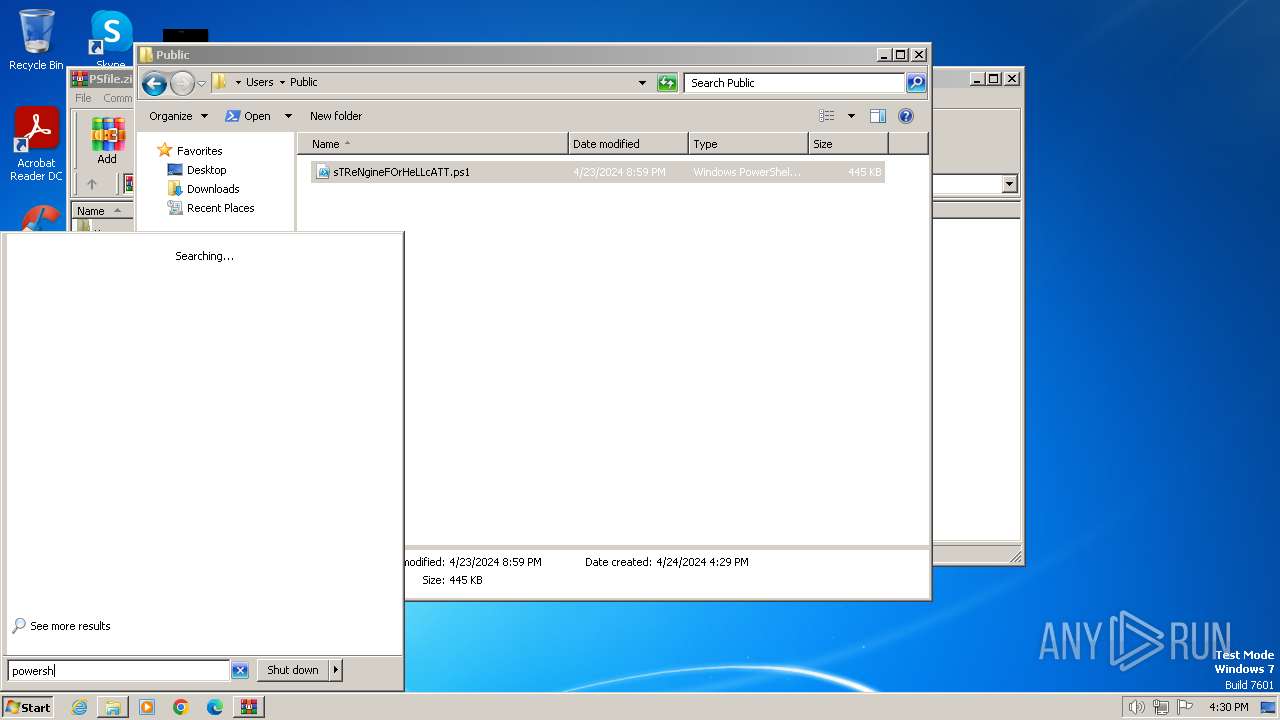
Task: Click New folder in the toolbar
Action: point(336,116)
